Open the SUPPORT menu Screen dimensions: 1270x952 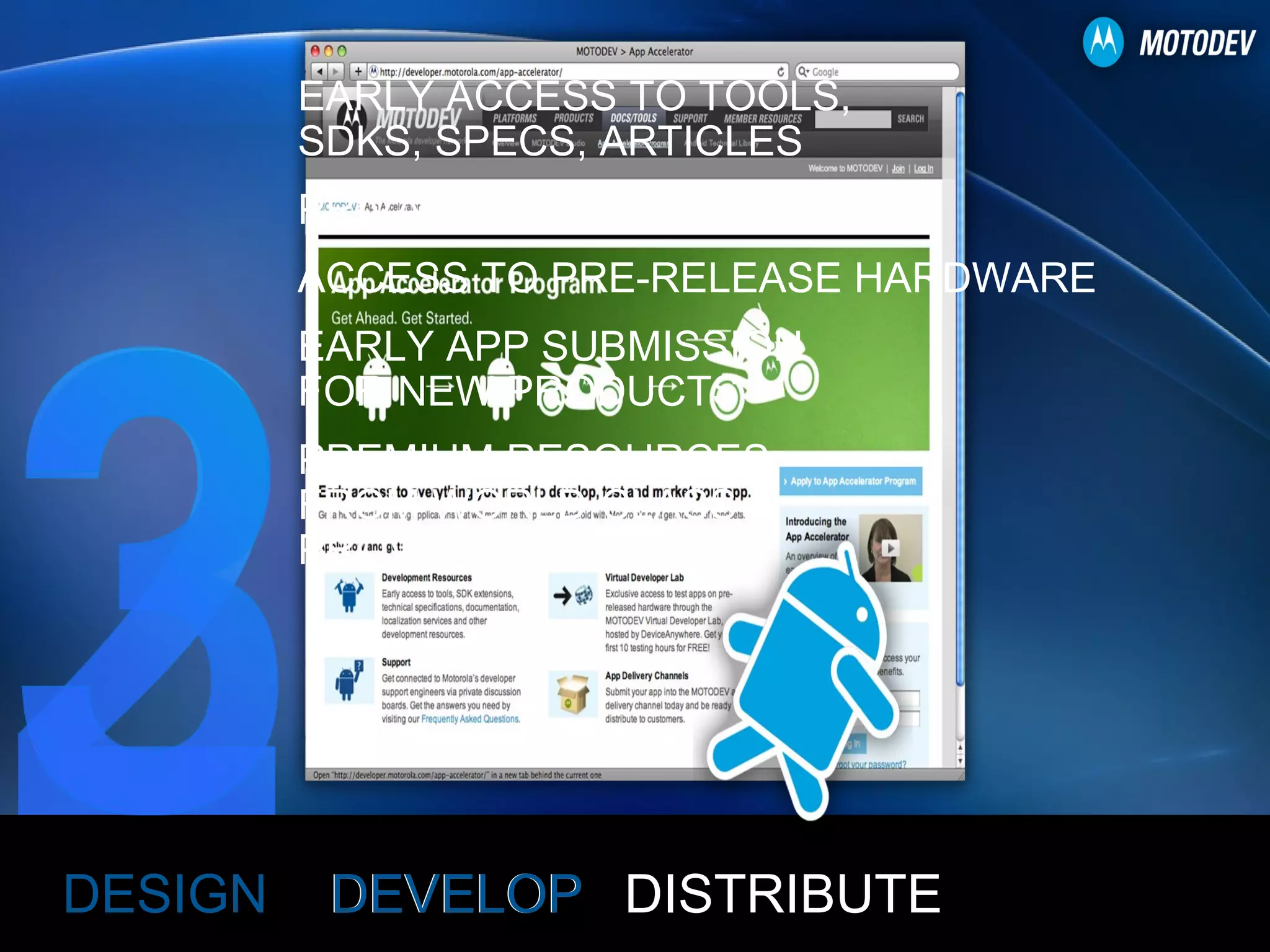click(690, 118)
